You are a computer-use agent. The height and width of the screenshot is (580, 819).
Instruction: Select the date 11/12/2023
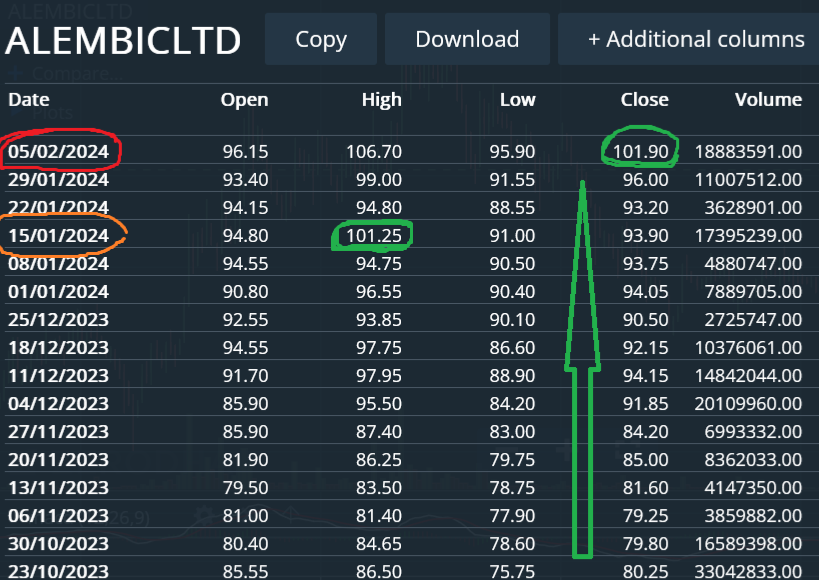(58, 376)
